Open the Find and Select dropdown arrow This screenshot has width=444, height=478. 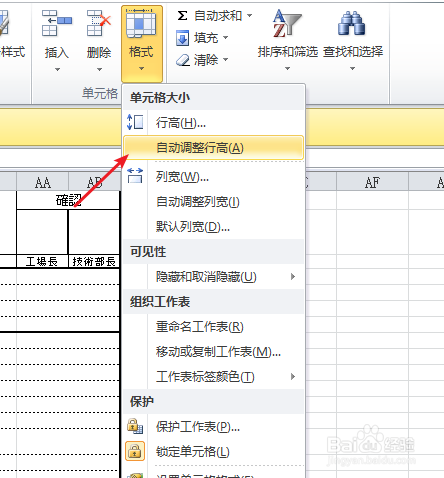coord(352,69)
